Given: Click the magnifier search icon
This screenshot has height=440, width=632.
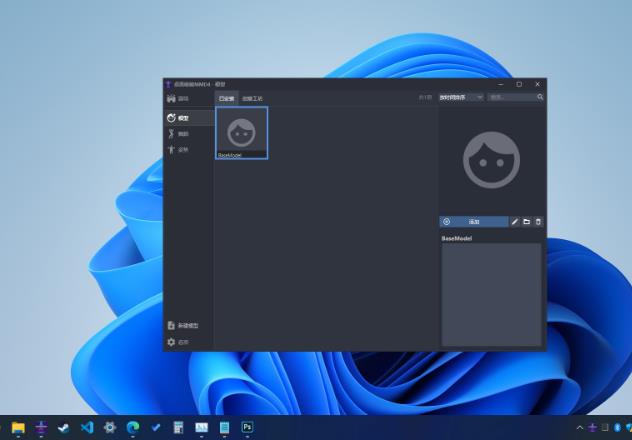Looking at the screenshot, I should click(x=540, y=97).
